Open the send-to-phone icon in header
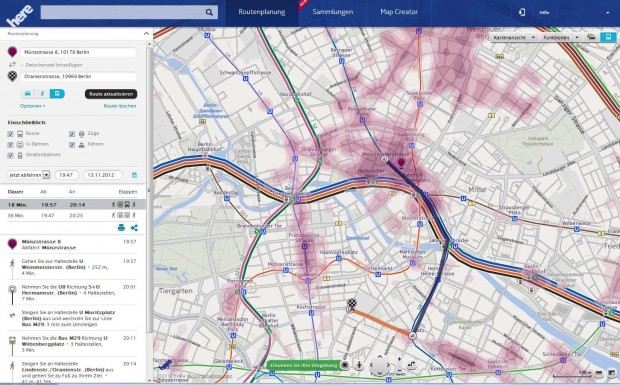 522,12
